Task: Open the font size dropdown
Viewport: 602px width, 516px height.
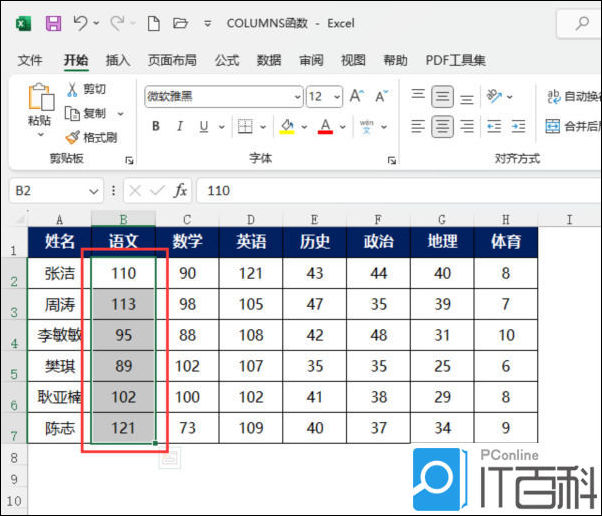Action: [337, 97]
